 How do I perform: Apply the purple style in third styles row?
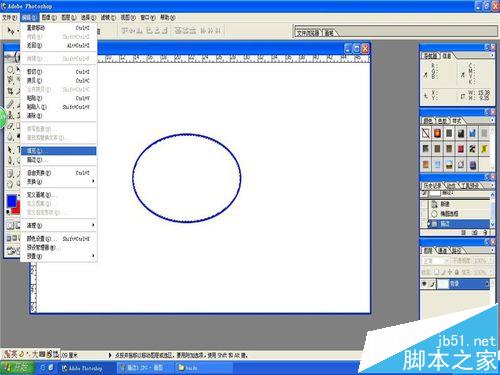click(472, 164)
